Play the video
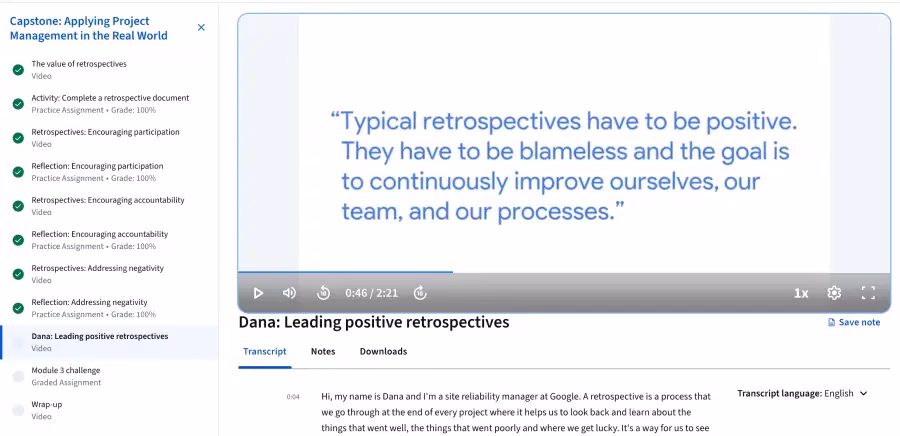The width and height of the screenshot is (900, 436). coord(258,293)
